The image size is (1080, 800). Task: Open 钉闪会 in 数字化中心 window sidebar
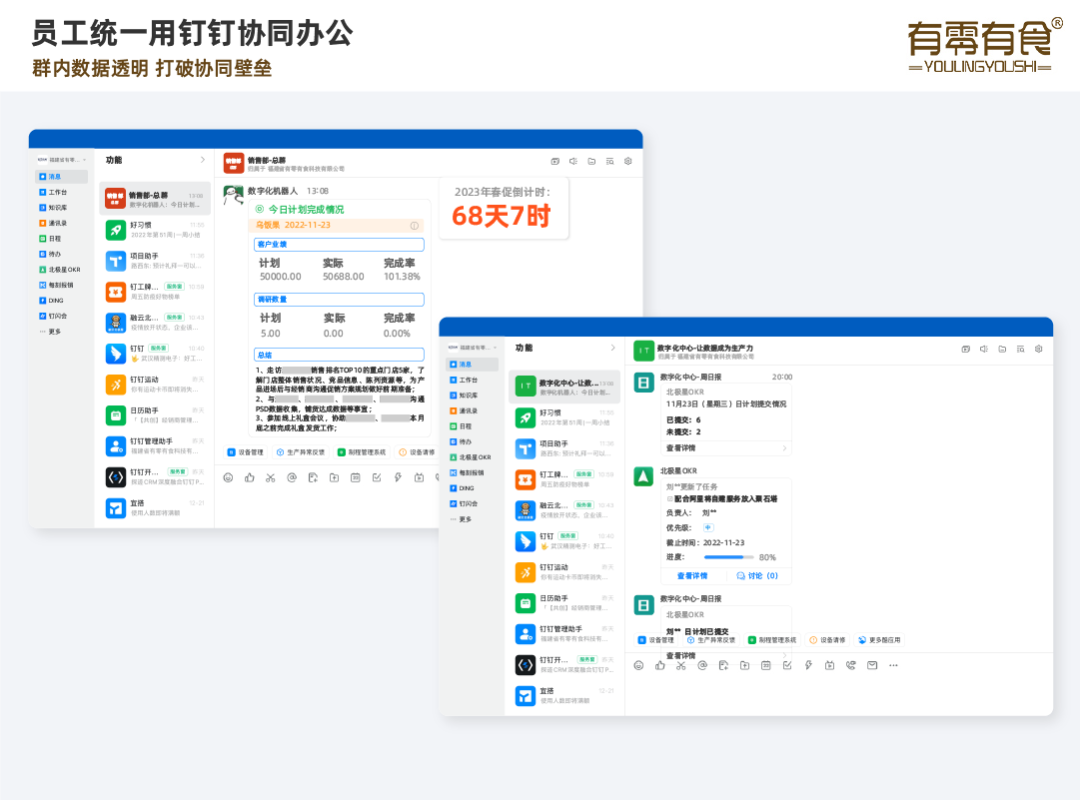[465, 503]
